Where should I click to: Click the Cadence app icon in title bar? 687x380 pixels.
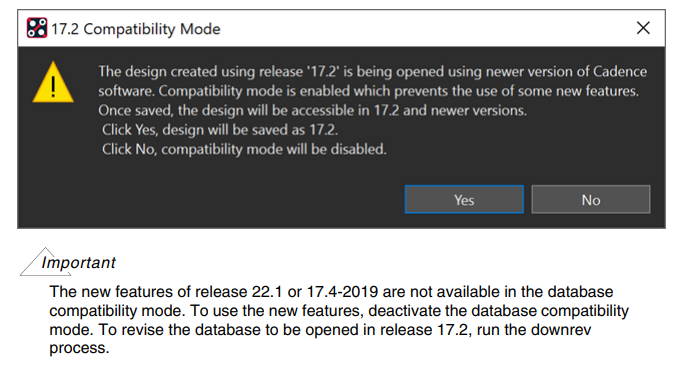coord(36,28)
